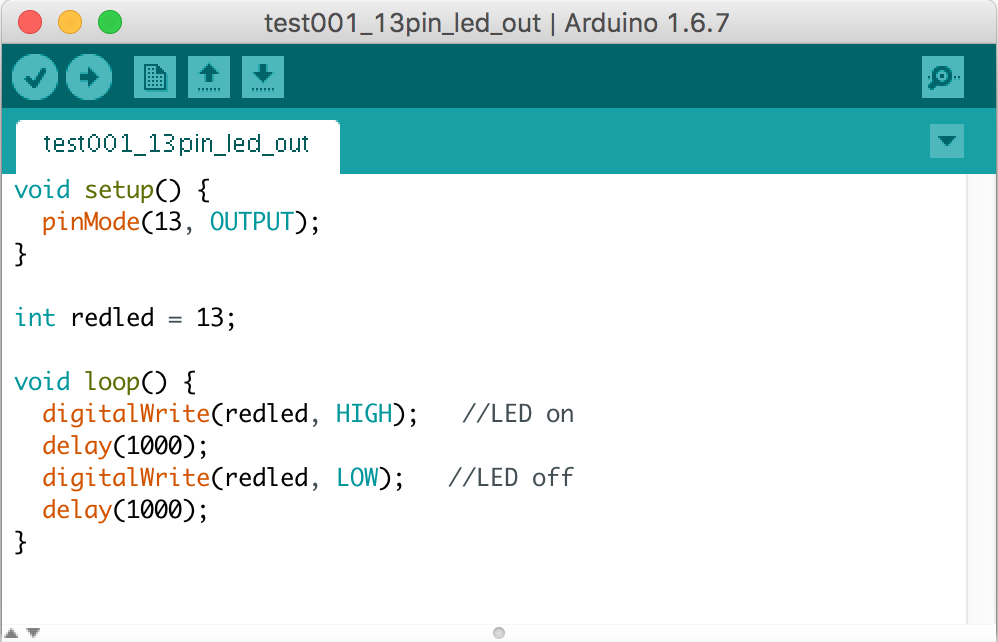Click the Verify checkmark button

click(35, 77)
